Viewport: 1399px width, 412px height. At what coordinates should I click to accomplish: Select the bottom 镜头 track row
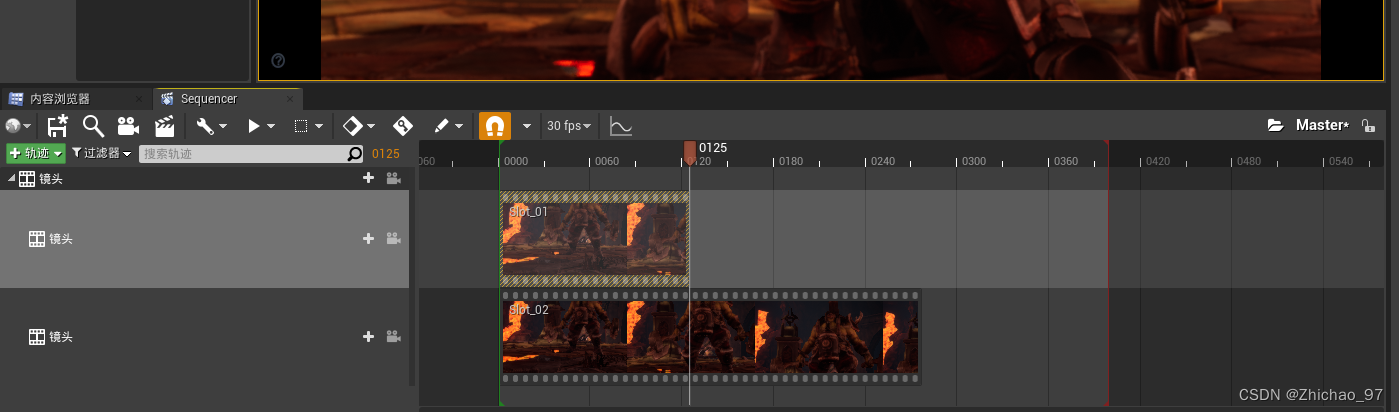(205, 337)
